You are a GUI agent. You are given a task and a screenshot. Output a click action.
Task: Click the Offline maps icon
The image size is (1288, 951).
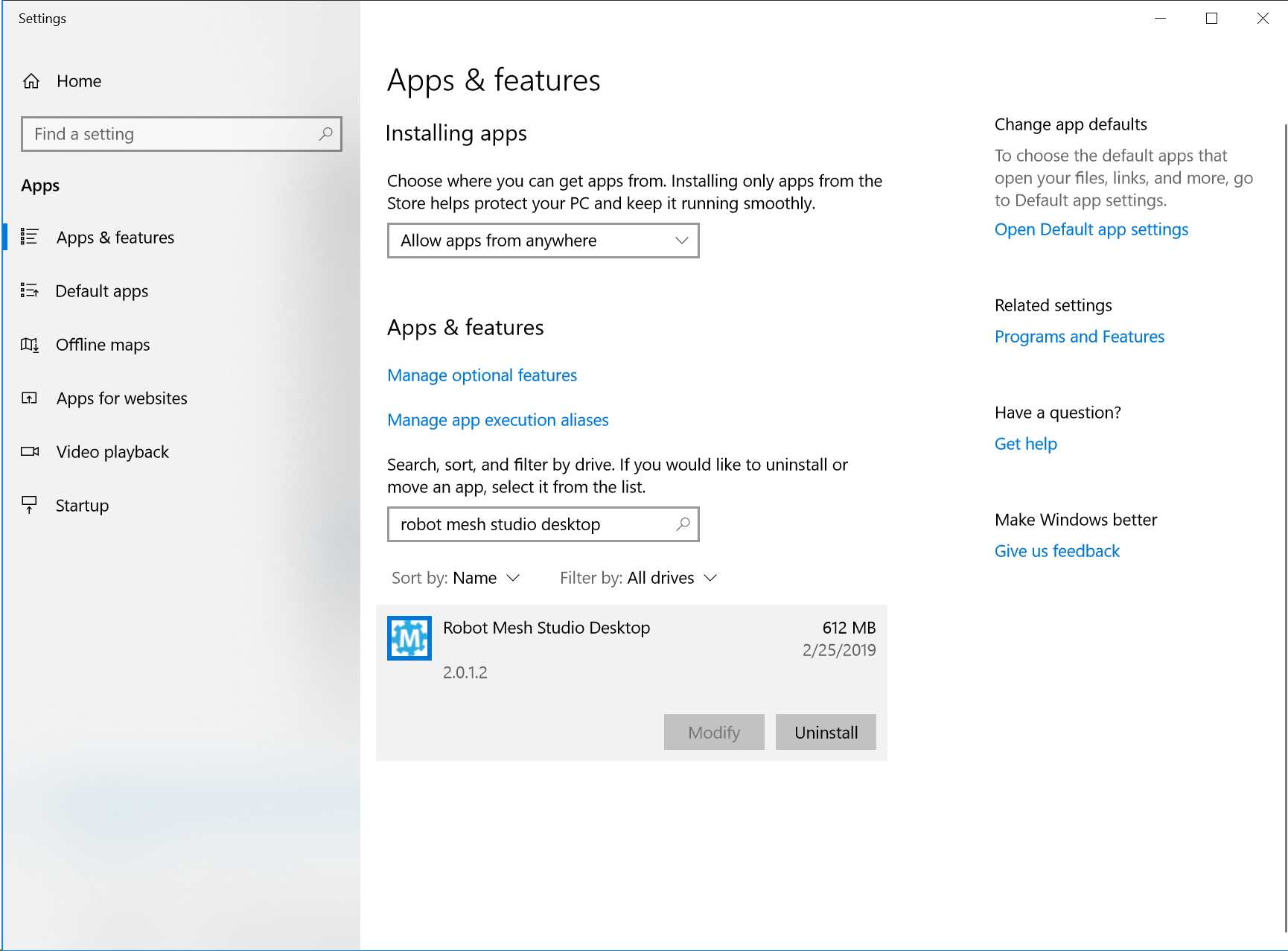tap(30, 345)
